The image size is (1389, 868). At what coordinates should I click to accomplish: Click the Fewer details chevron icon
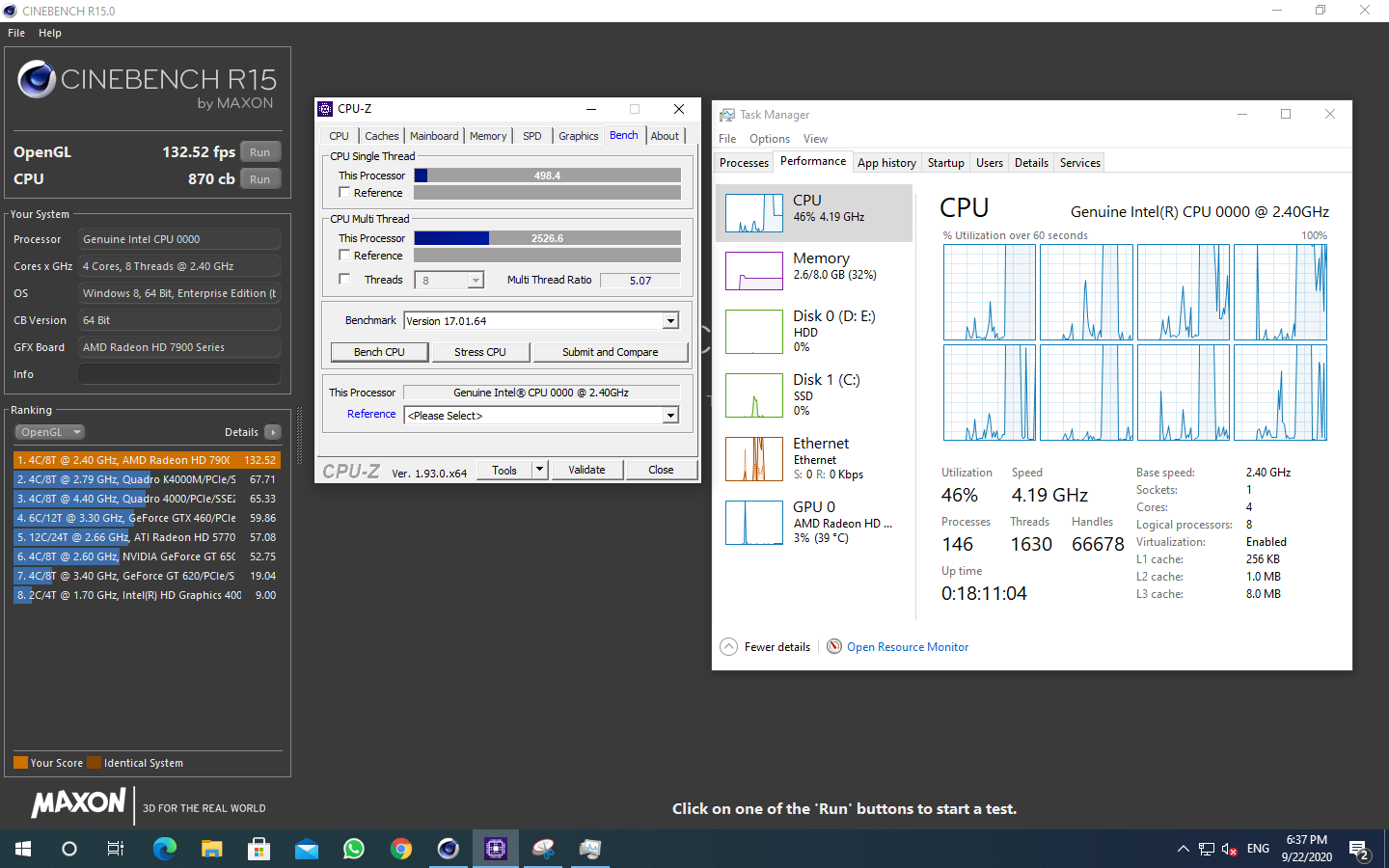[x=729, y=647]
